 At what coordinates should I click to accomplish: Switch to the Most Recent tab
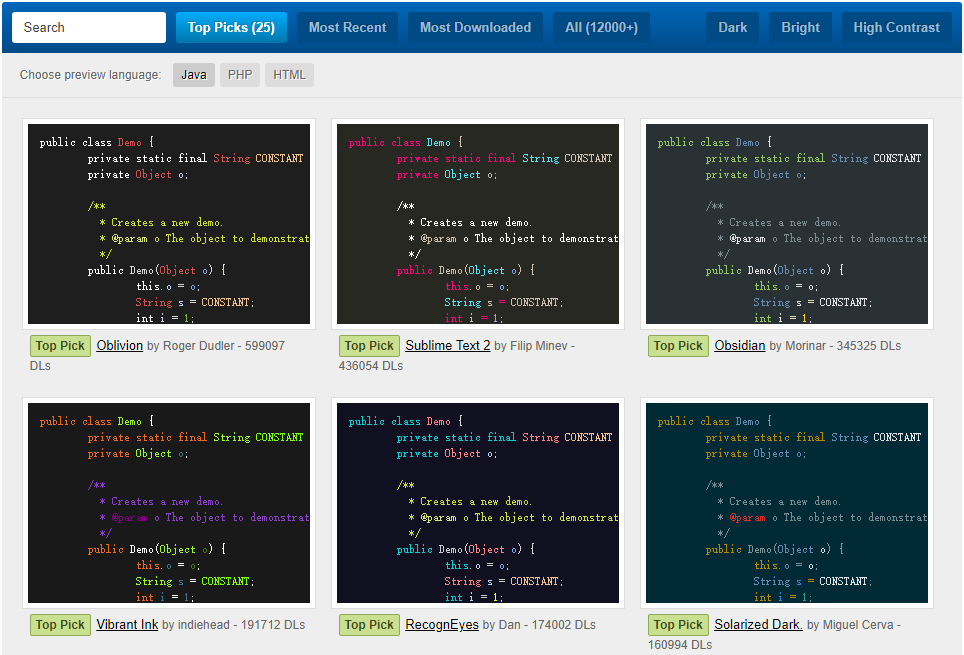tap(347, 28)
